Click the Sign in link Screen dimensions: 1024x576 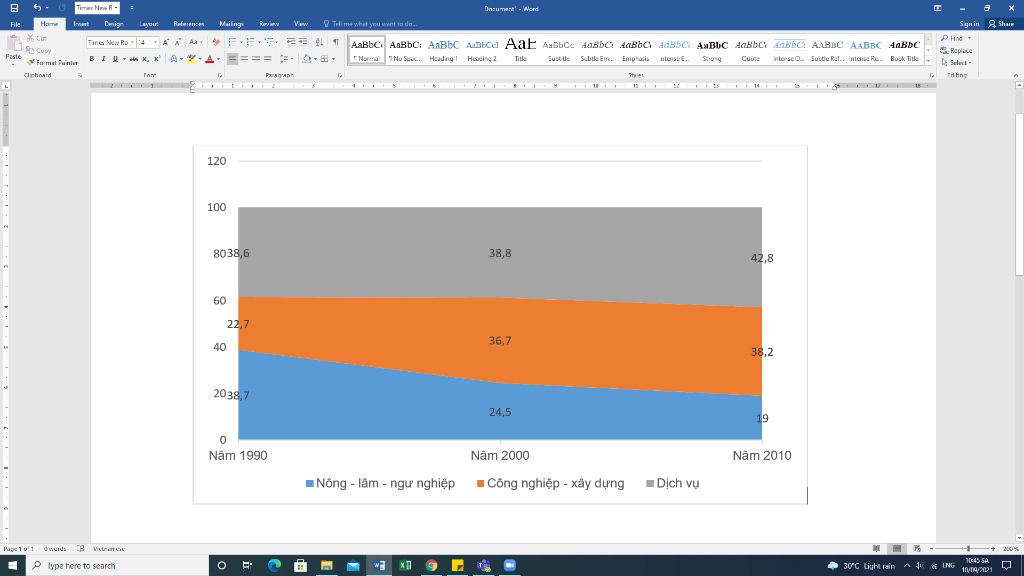pos(969,24)
